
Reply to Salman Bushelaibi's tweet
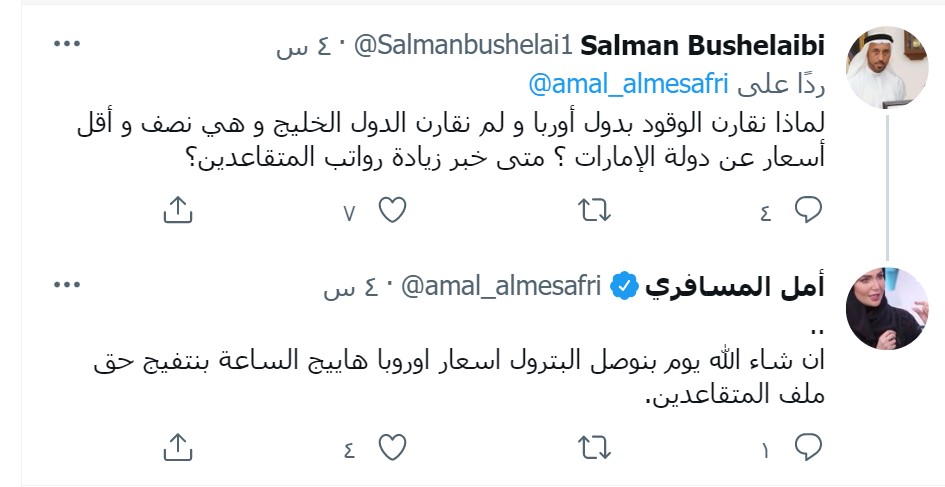(x=808, y=208)
